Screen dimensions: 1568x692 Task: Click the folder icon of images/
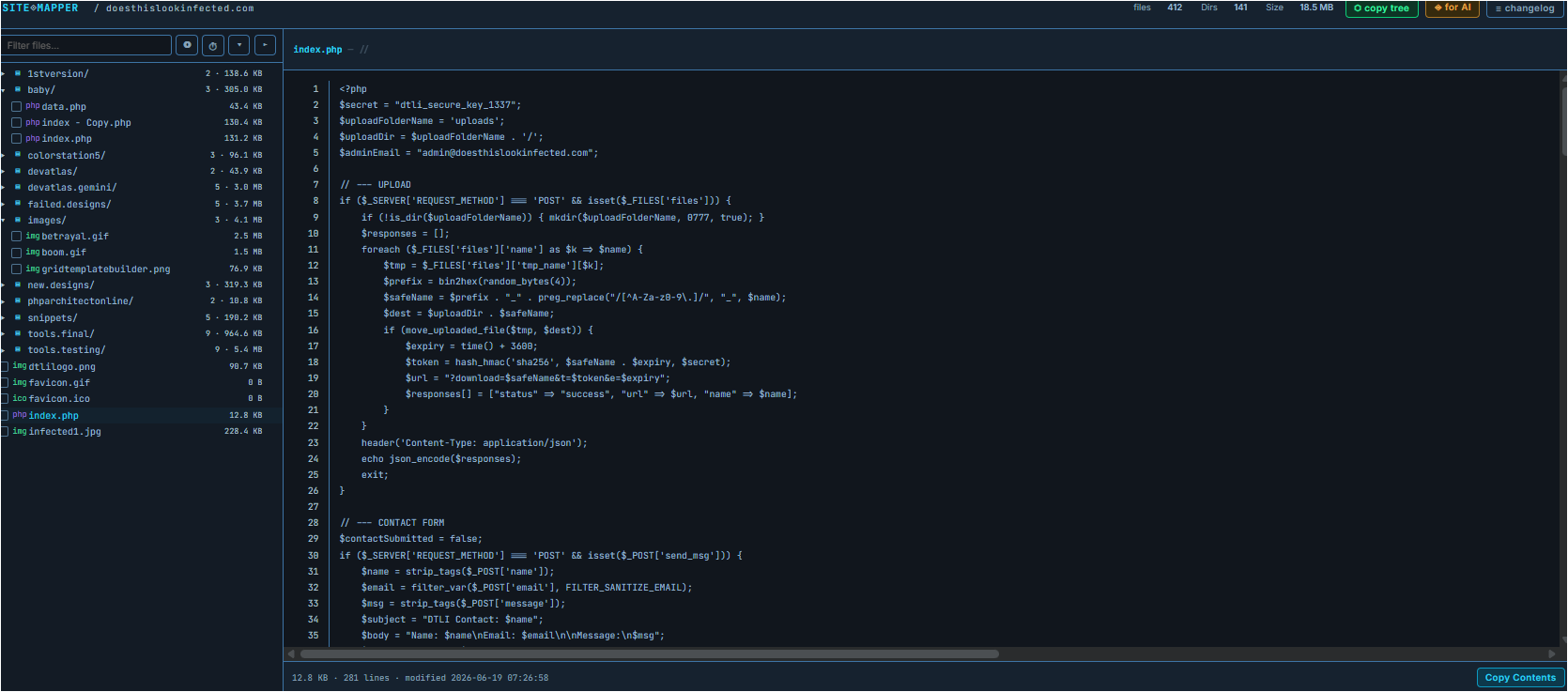(x=18, y=220)
